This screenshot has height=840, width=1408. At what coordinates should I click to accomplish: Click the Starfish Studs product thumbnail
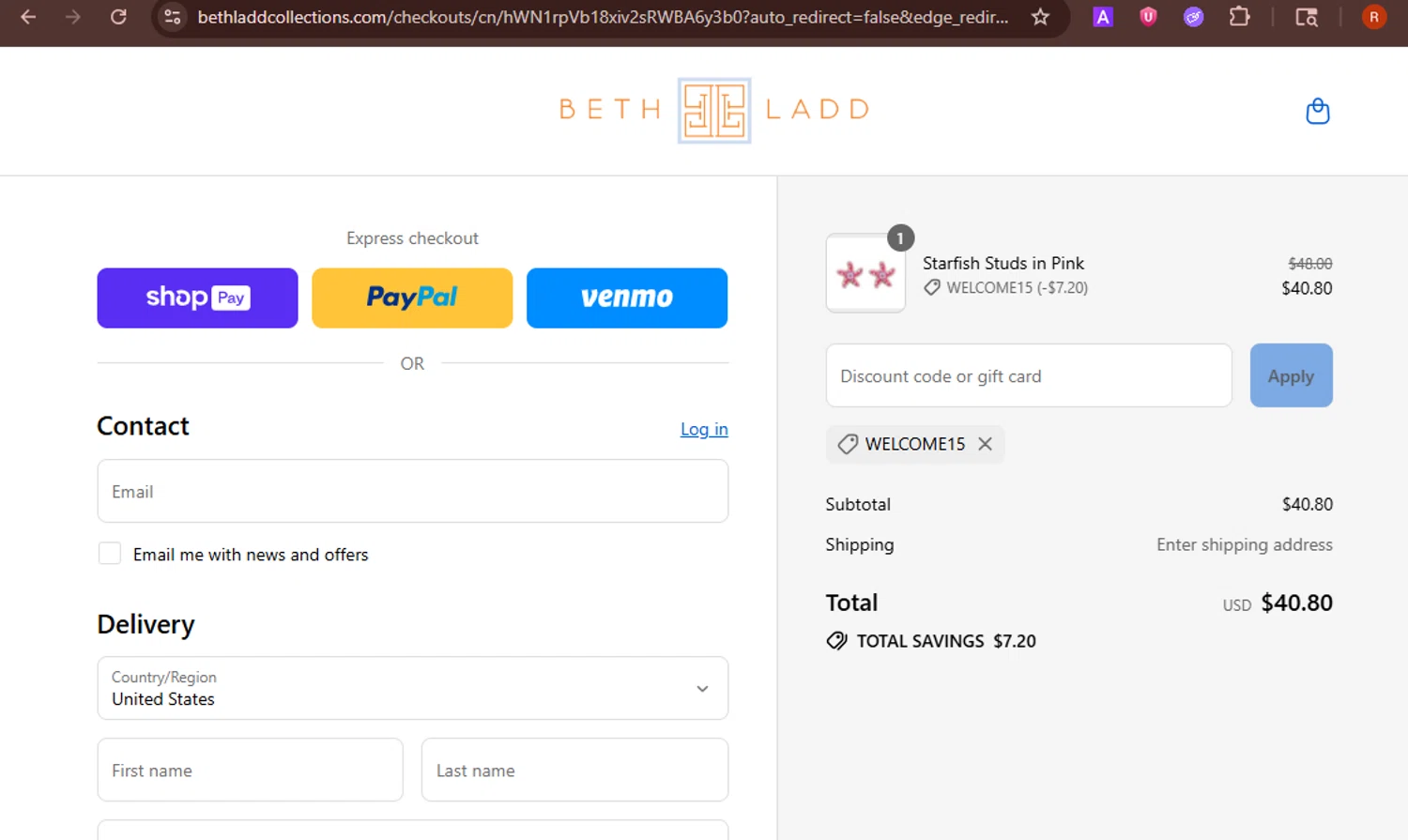click(x=865, y=273)
